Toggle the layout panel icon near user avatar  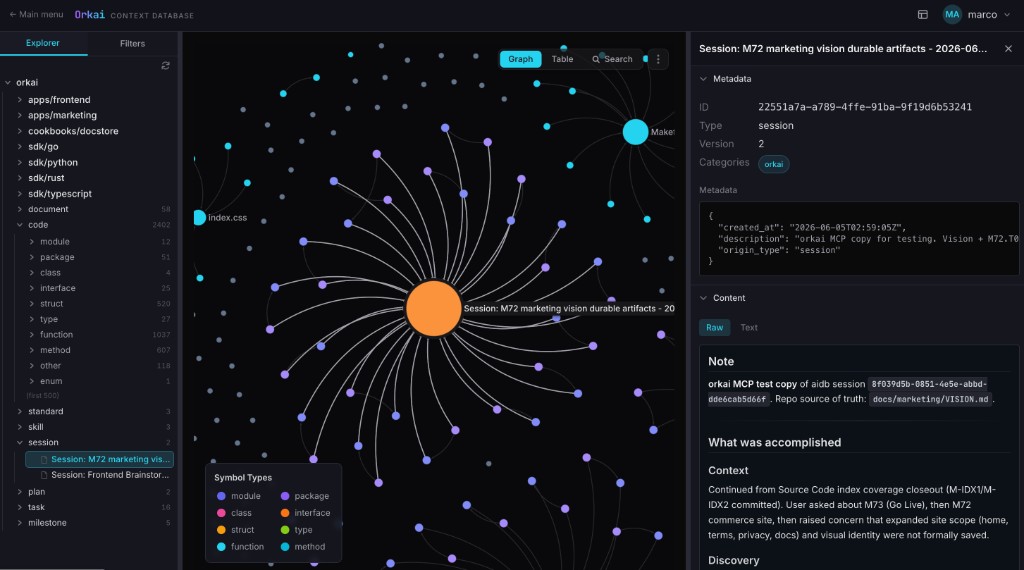click(x=923, y=14)
